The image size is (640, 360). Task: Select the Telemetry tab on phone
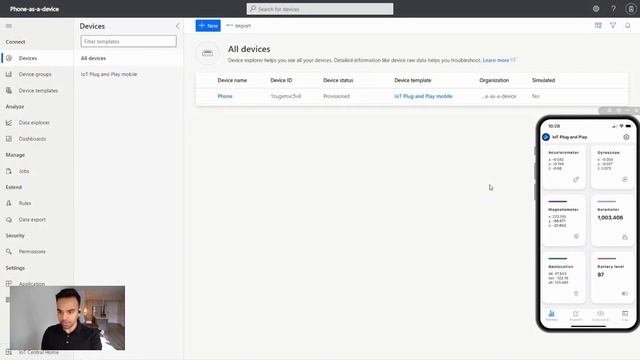(551, 315)
